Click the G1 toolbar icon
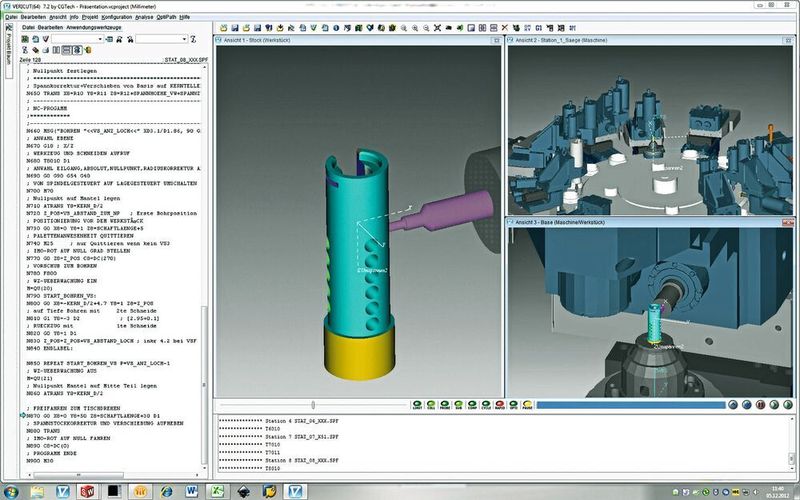Image resolution: width=800 pixels, height=500 pixels. (x=538, y=28)
